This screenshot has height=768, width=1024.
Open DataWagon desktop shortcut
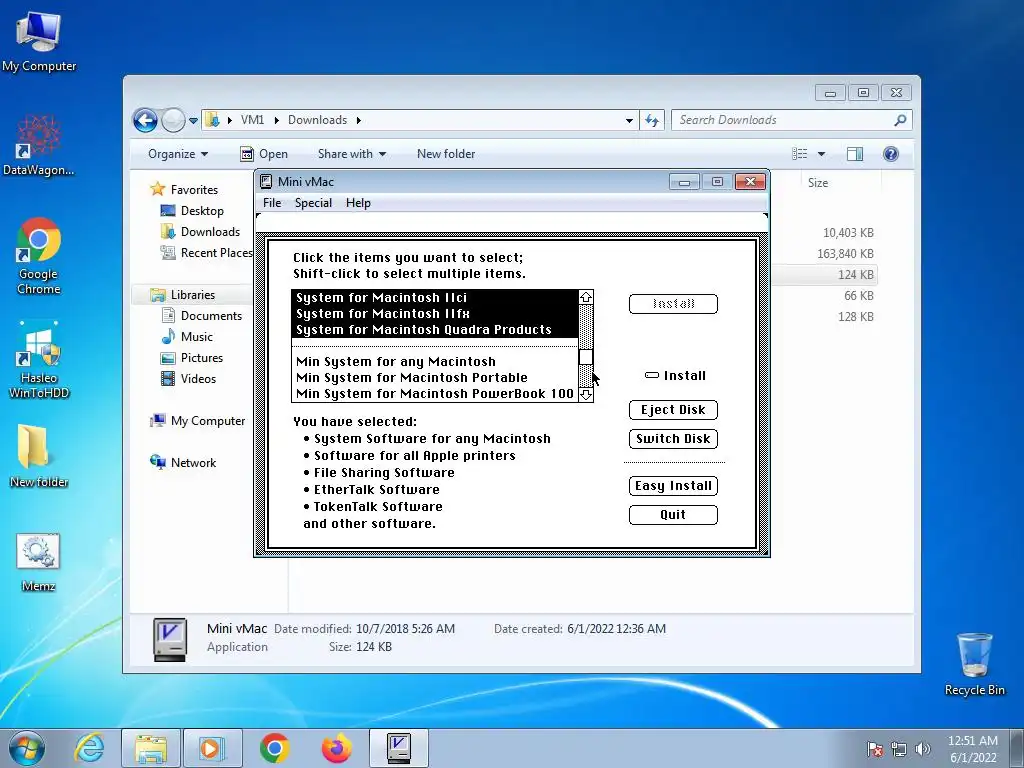[x=39, y=145]
